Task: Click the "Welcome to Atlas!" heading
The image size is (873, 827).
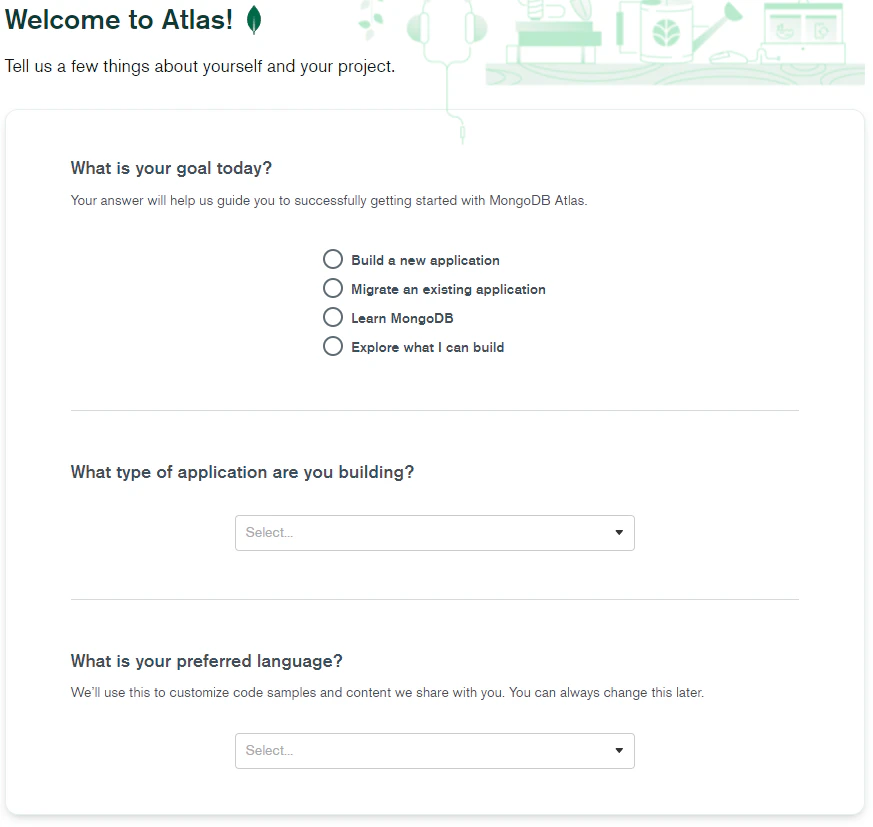Action: click(x=119, y=20)
